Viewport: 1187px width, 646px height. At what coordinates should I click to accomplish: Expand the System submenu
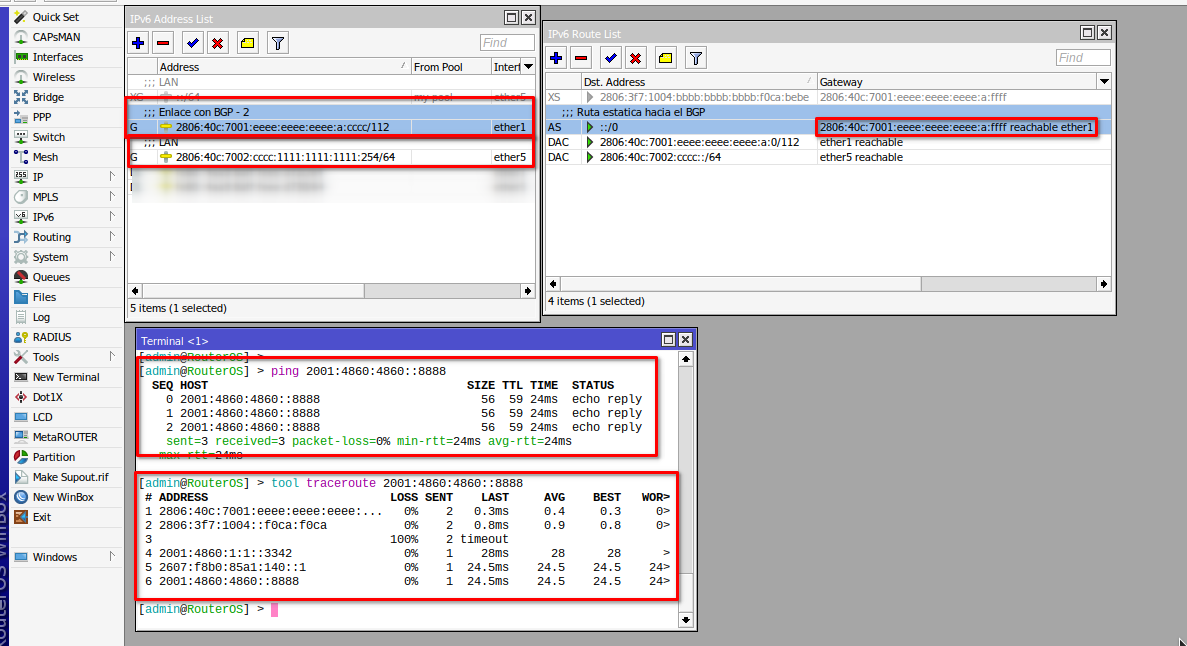[x=66, y=257]
